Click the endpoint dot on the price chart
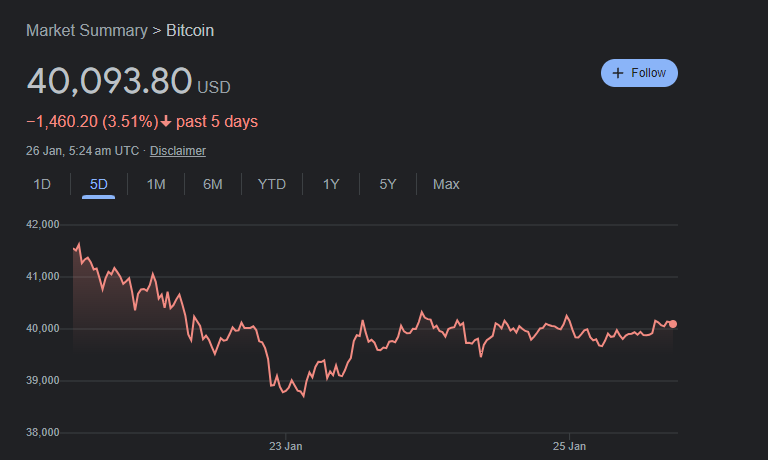 click(673, 323)
